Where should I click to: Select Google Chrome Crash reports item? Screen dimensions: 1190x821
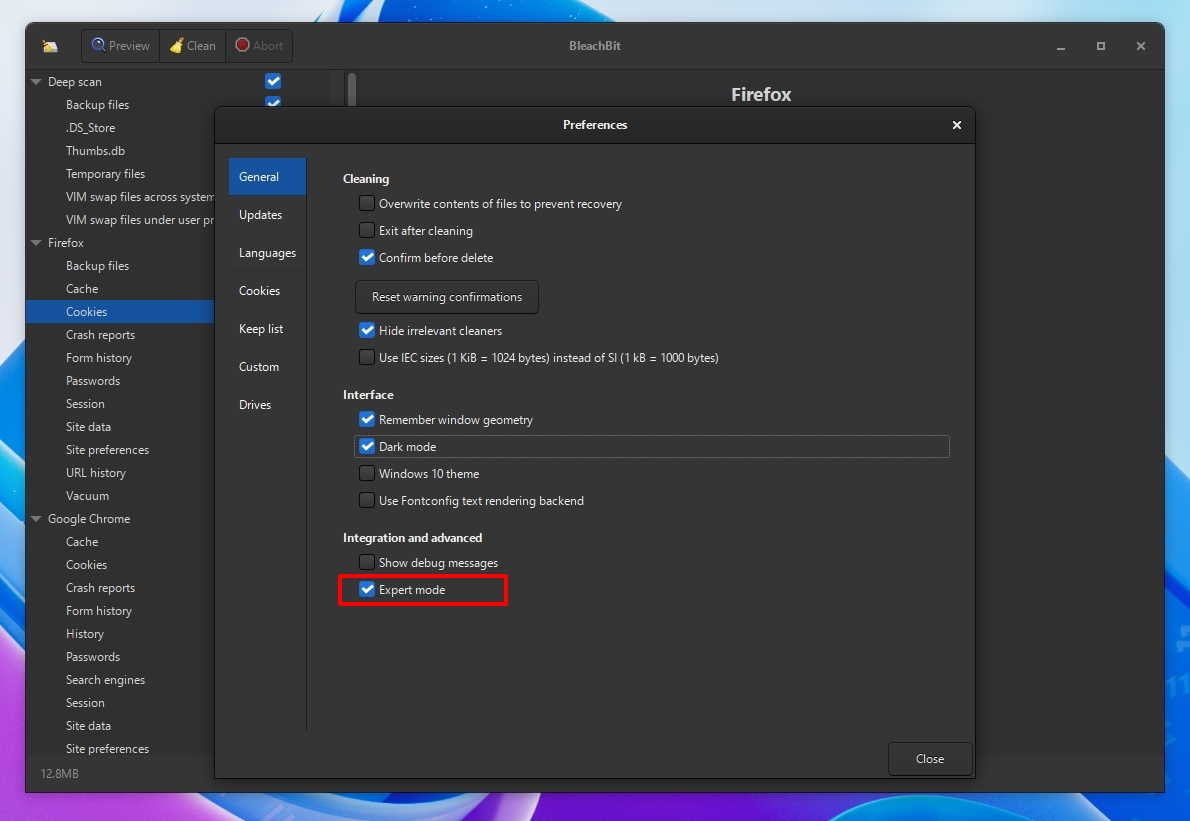100,588
